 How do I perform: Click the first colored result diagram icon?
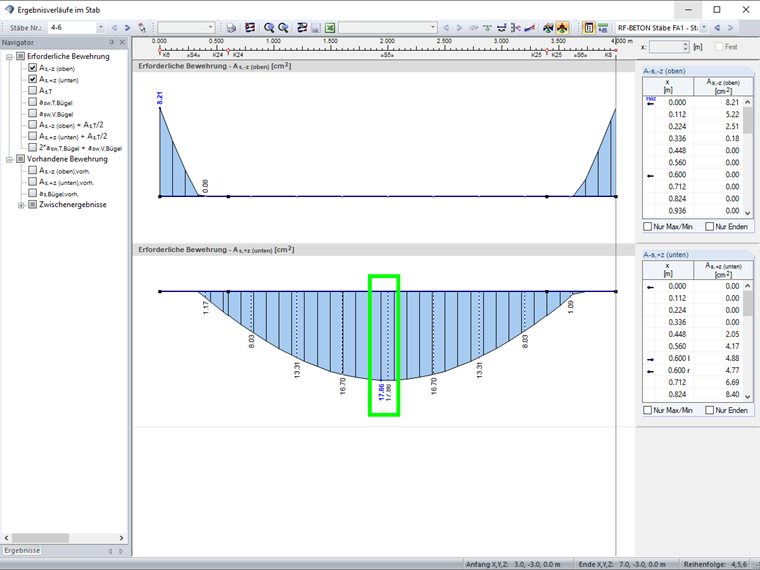tap(548, 28)
